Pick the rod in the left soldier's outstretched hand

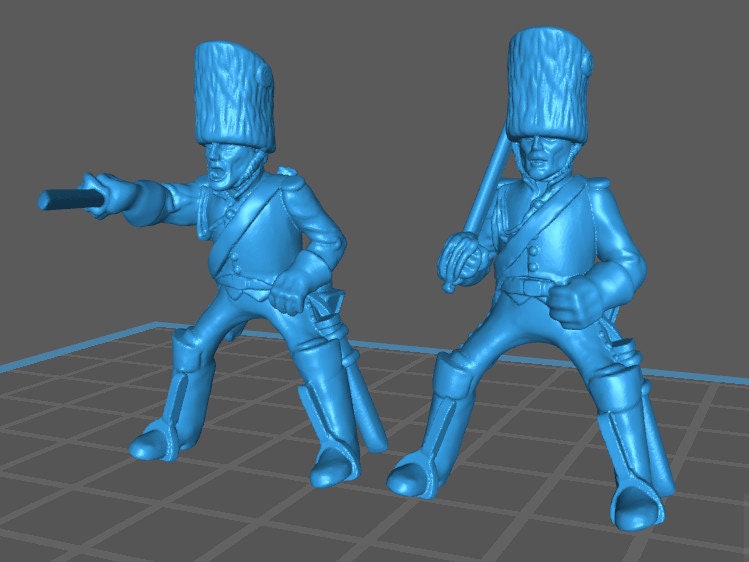[68, 198]
